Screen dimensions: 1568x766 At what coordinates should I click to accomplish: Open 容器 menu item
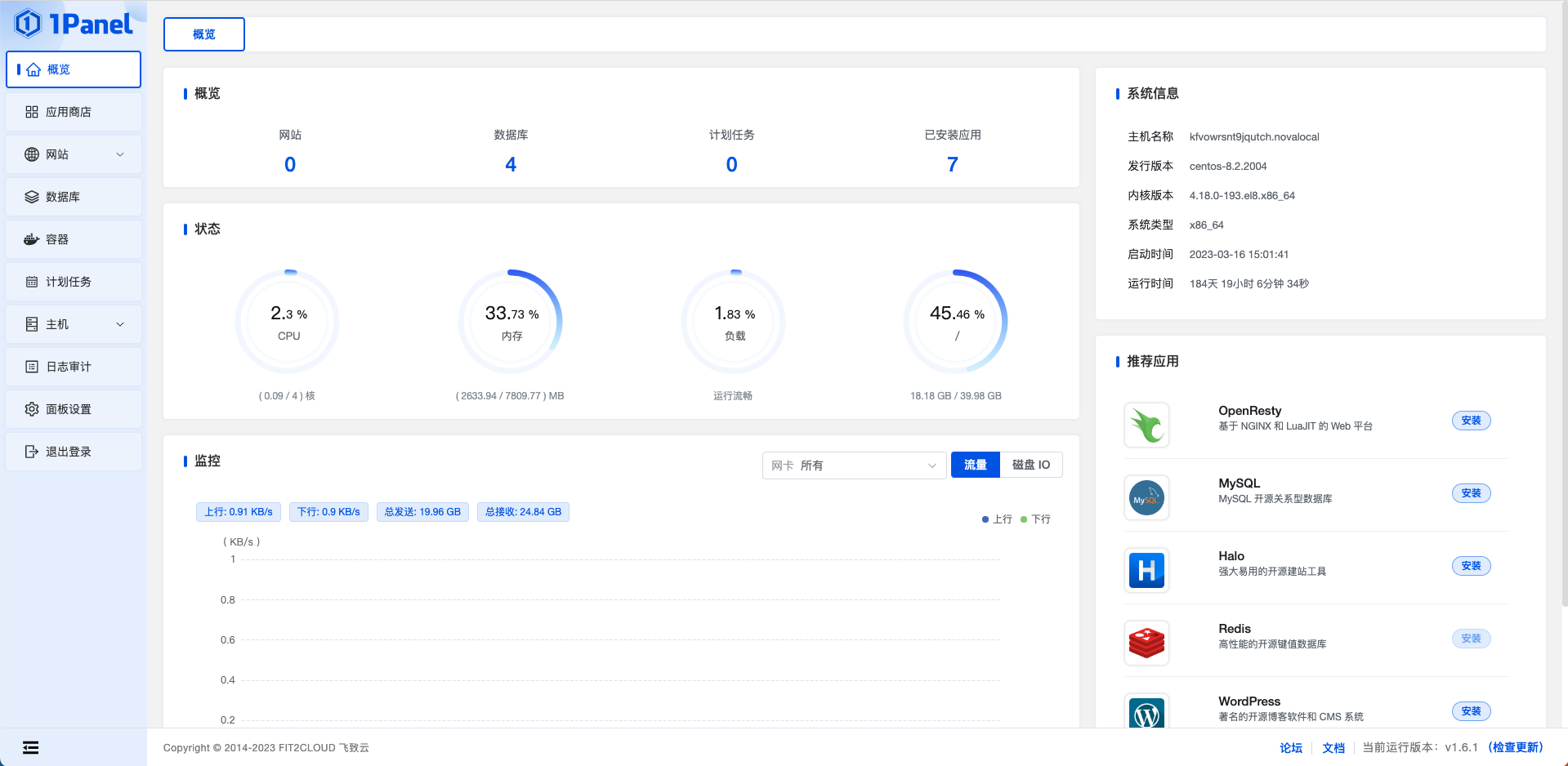pos(74,239)
